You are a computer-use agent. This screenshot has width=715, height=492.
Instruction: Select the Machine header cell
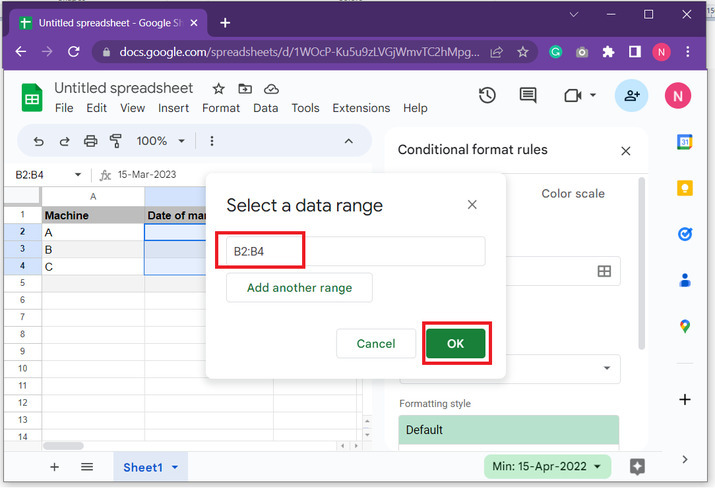[93, 215]
